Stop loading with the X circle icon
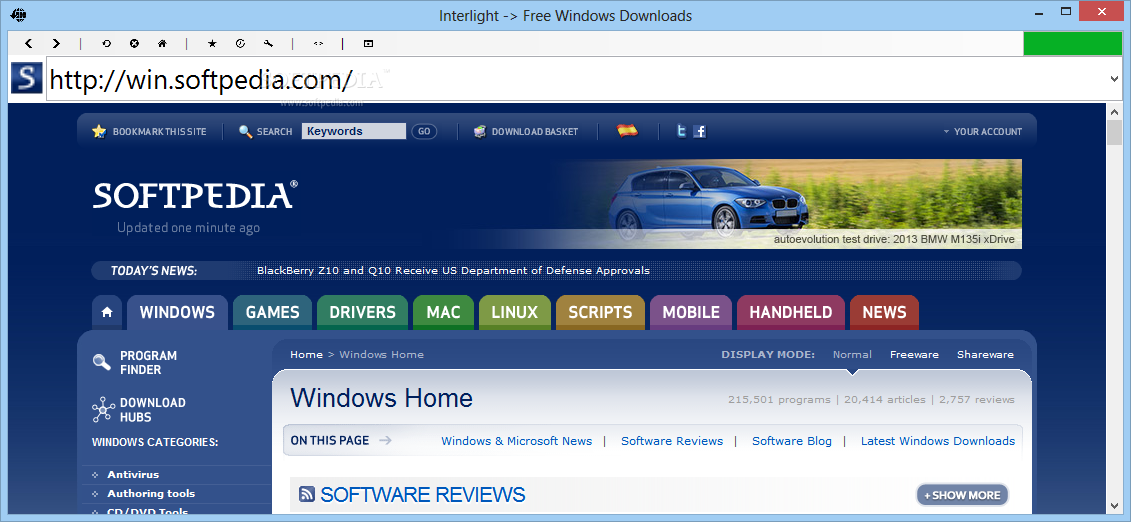The height and width of the screenshot is (522, 1131). point(134,43)
